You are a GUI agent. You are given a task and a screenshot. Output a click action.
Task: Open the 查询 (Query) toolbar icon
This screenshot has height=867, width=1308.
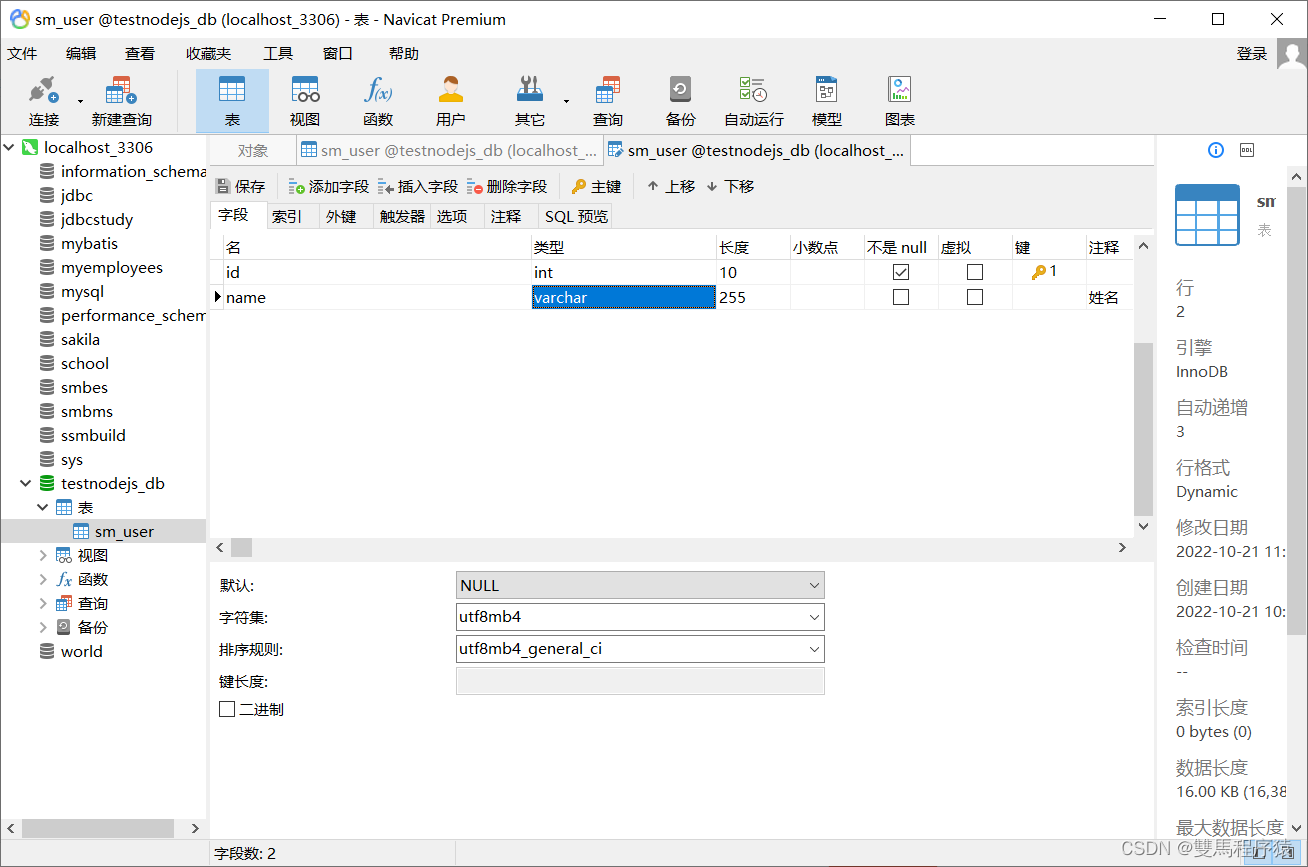tap(607, 101)
